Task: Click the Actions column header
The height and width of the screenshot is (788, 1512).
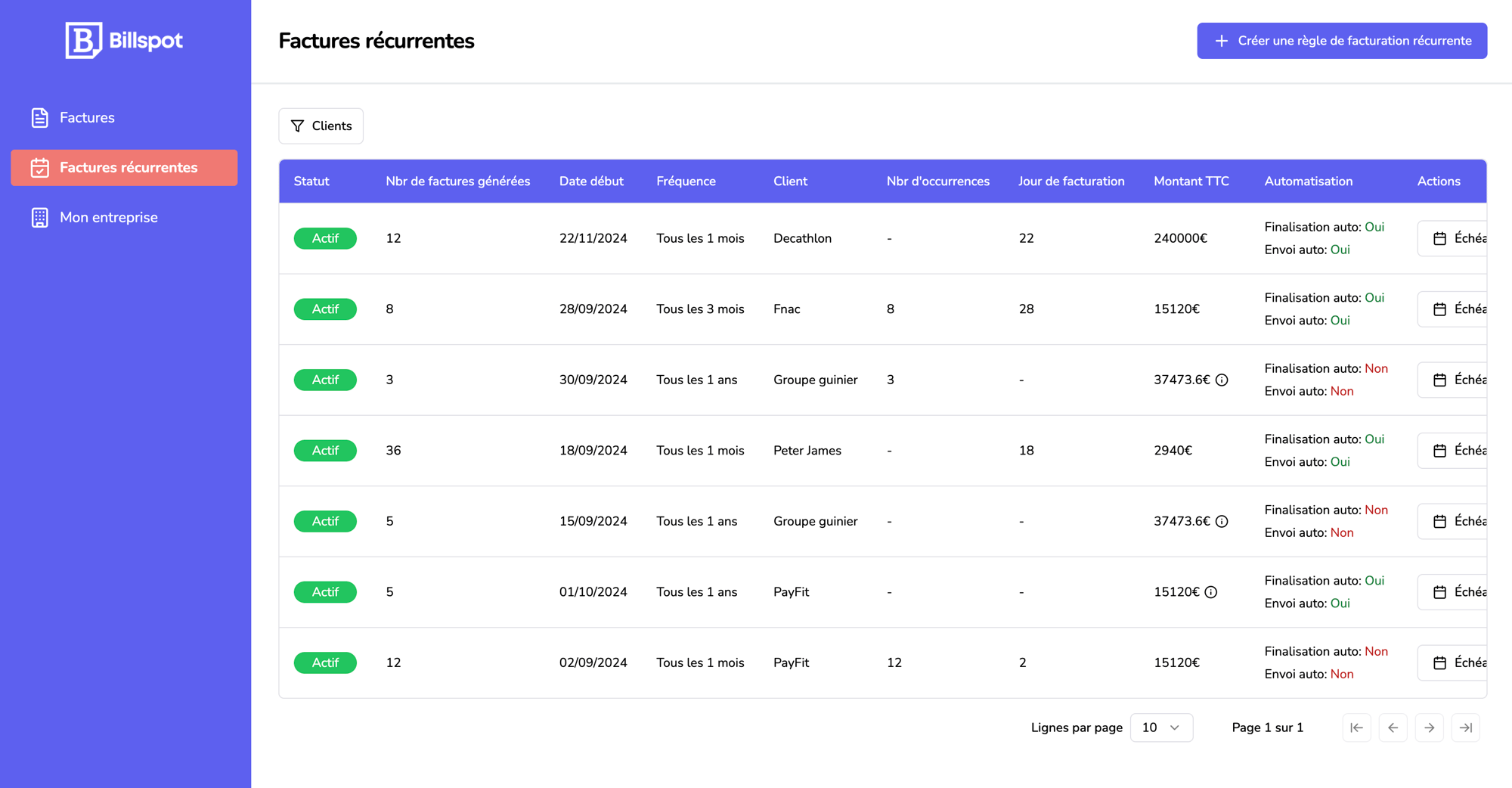Action: tap(1439, 181)
